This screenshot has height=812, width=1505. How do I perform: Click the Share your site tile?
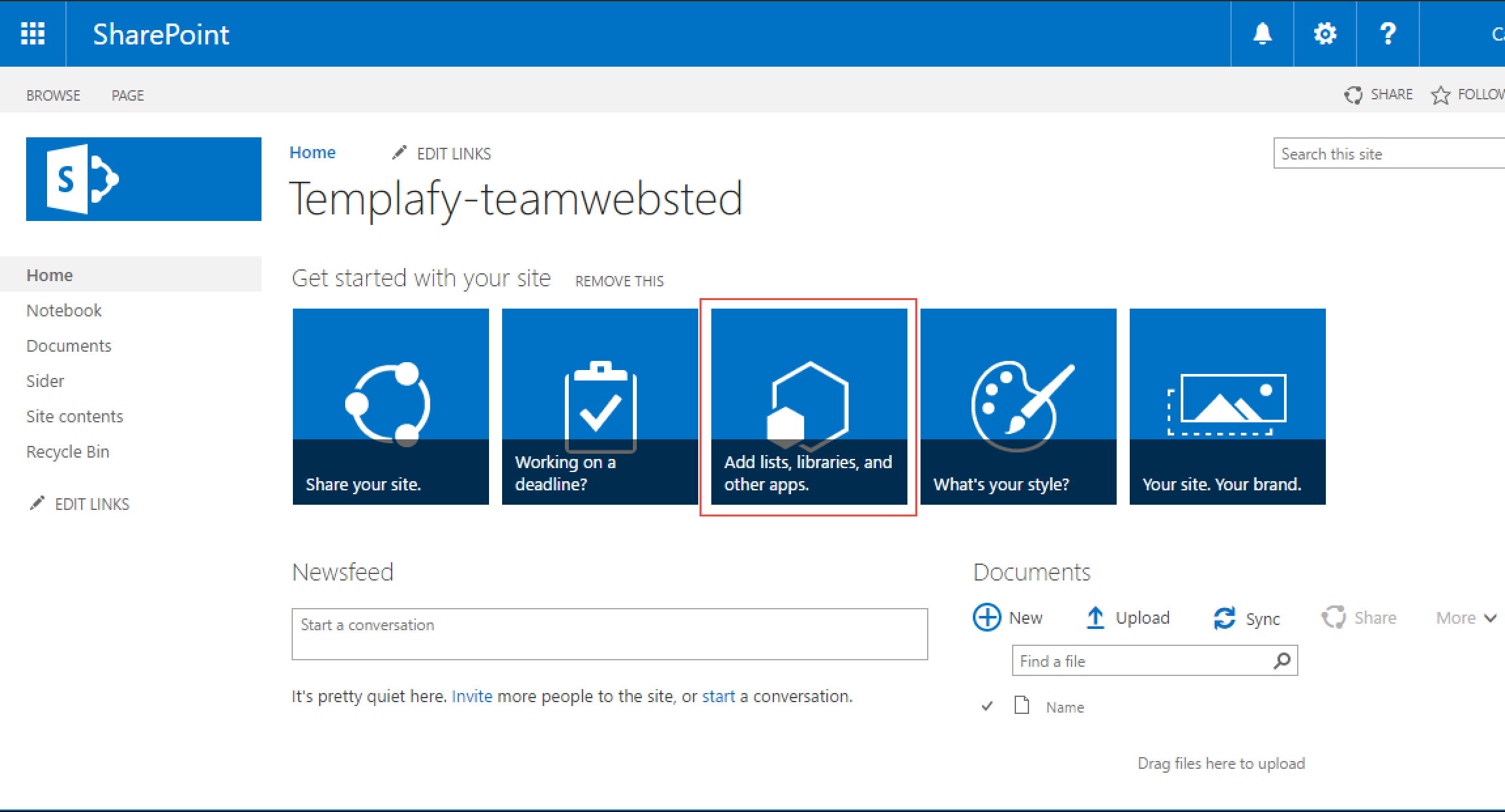click(390, 406)
